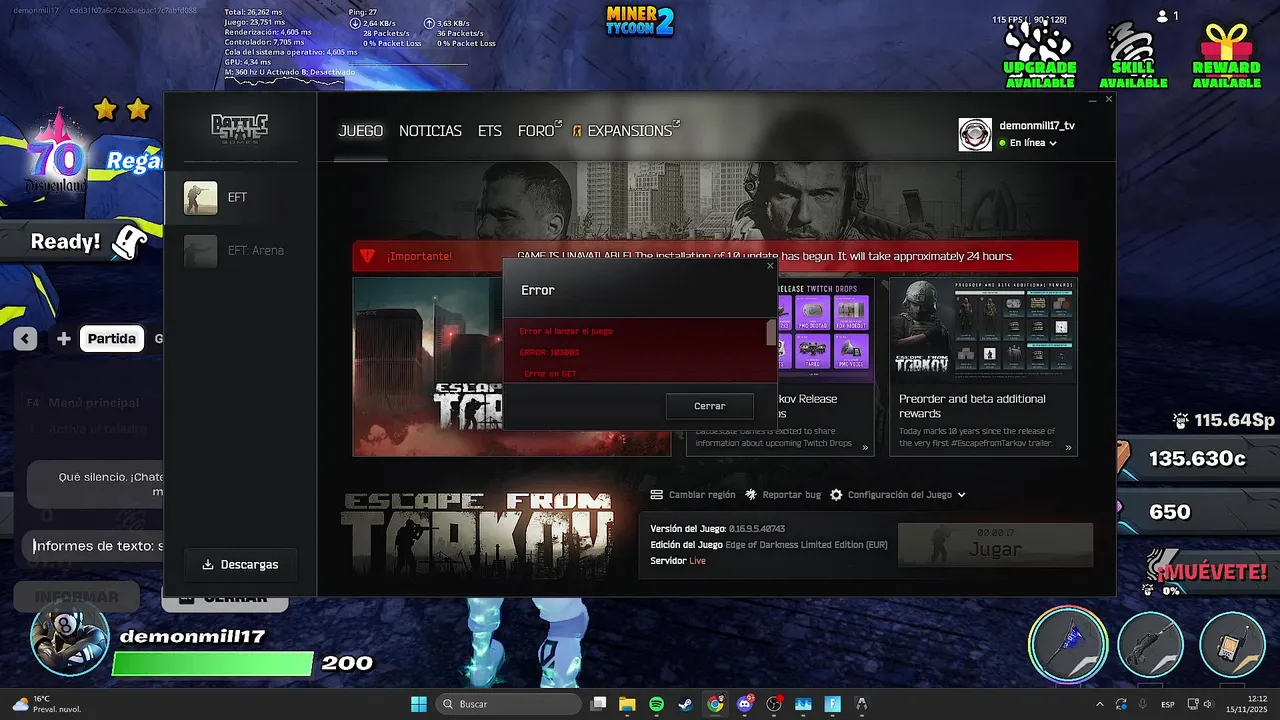This screenshot has width=1280, height=720.
Task: Click the back arrow beside Partida
Action: pyautogui.click(x=25, y=339)
